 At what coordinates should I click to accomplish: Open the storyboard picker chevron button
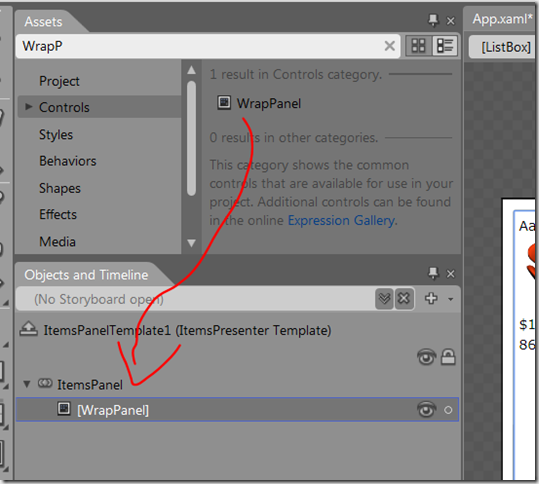click(x=384, y=298)
